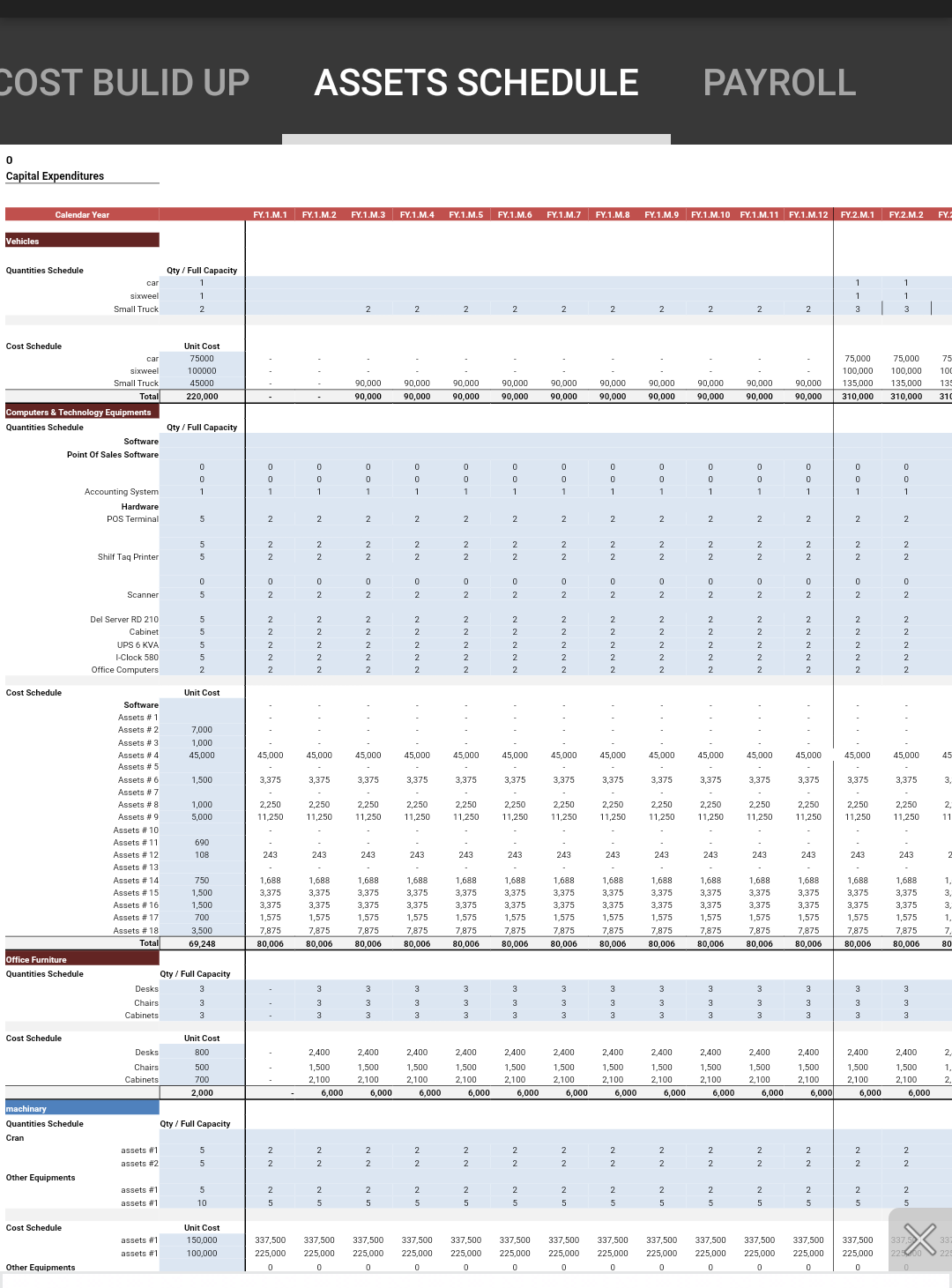Click the car unit cost 75000 cell
952x1288 pixels.
coord(202,359)
